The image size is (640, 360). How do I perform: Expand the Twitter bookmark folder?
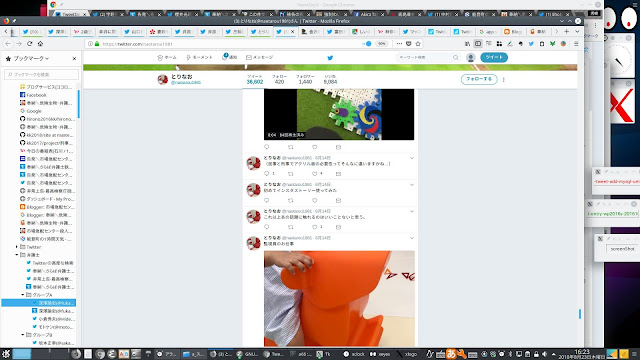coord(17,247)
